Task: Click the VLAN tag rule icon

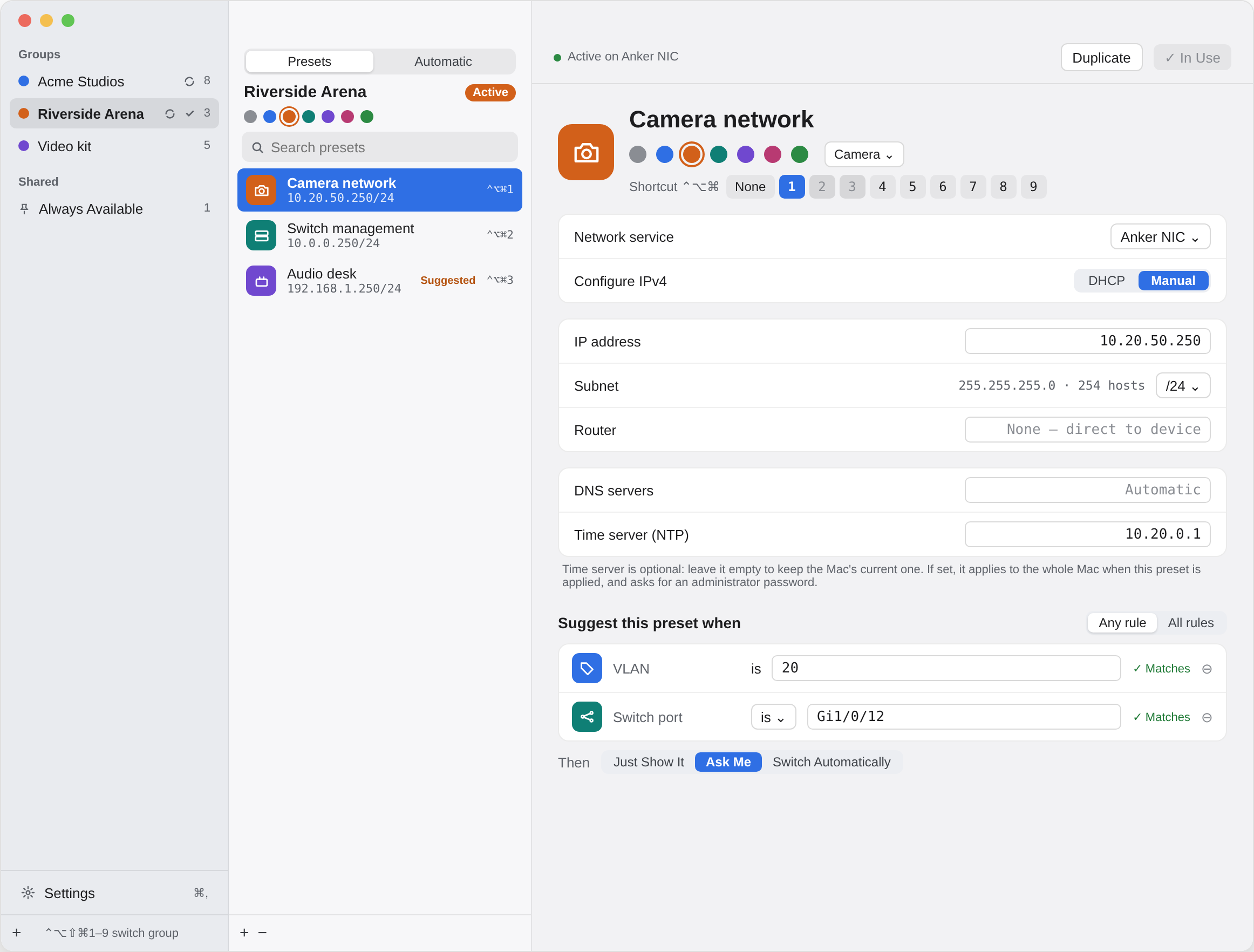Action: point(587,669)
